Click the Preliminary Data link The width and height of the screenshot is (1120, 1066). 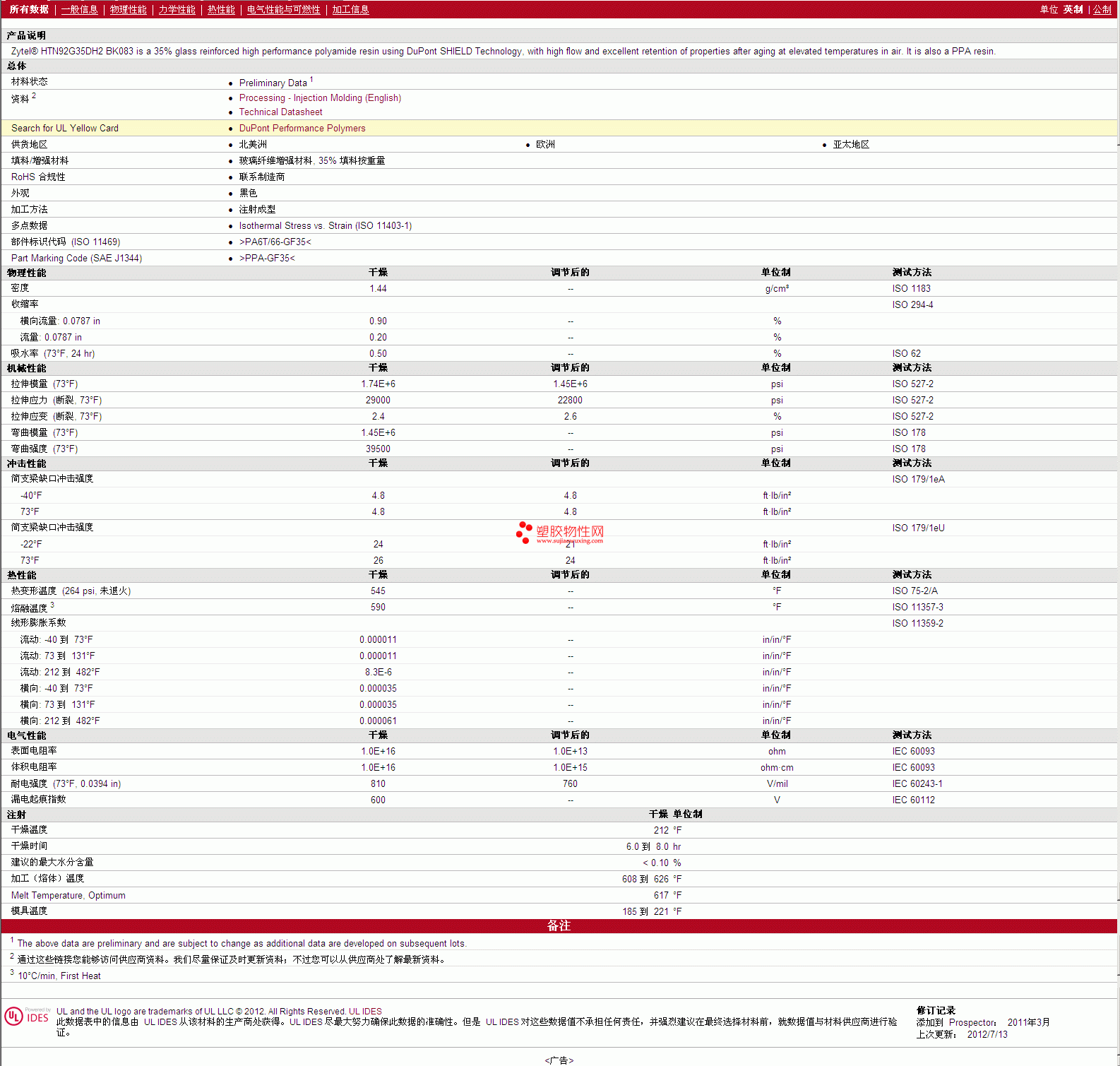tap(273, 83)
